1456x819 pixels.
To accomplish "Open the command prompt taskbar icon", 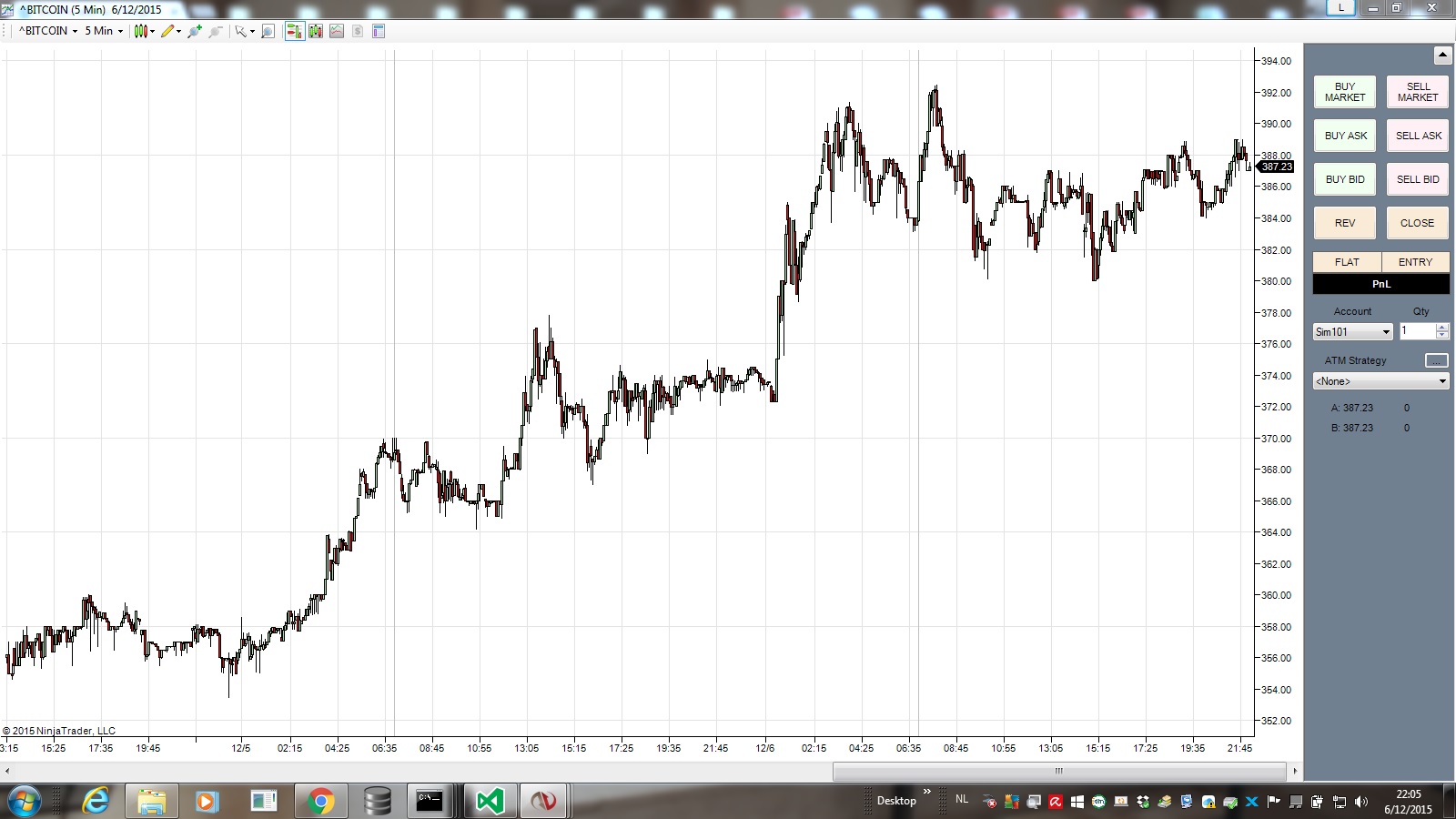I will (x=431, y=801).
